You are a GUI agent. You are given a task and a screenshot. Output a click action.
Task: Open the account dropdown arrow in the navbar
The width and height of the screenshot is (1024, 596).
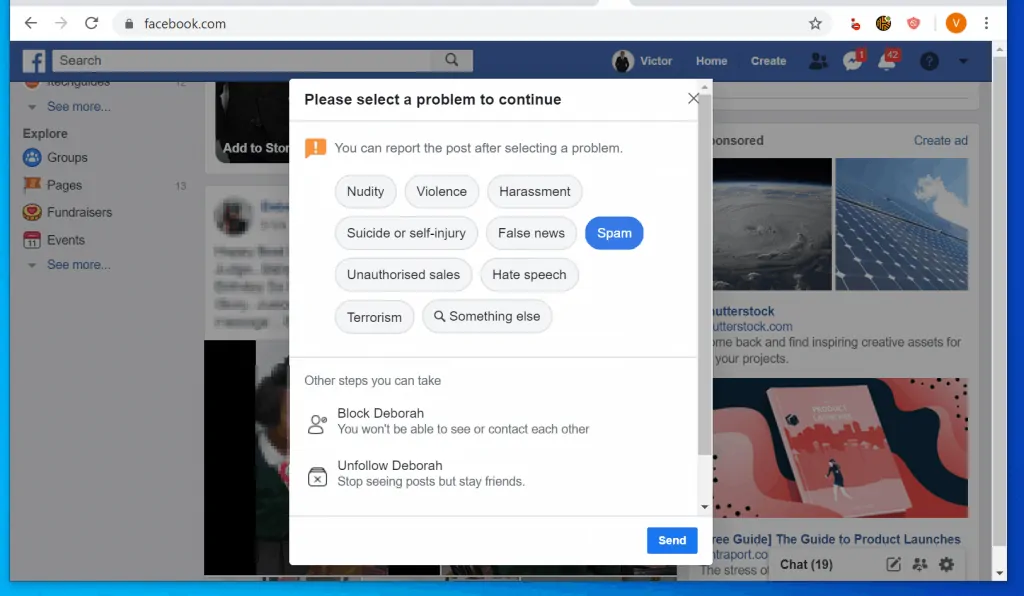pyautogui.click(x=962, y=61)
